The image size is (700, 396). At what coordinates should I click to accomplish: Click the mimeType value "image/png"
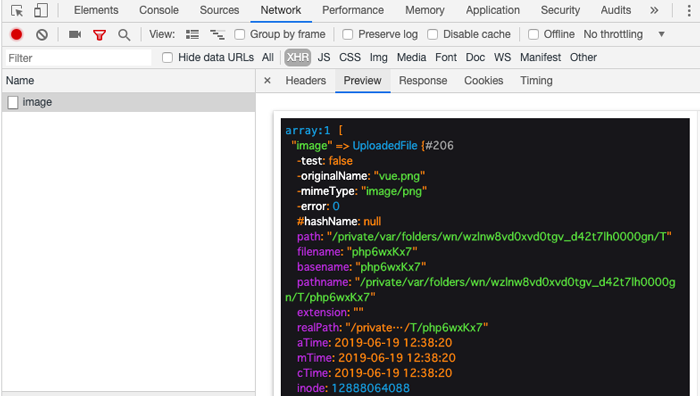[394, 191]
